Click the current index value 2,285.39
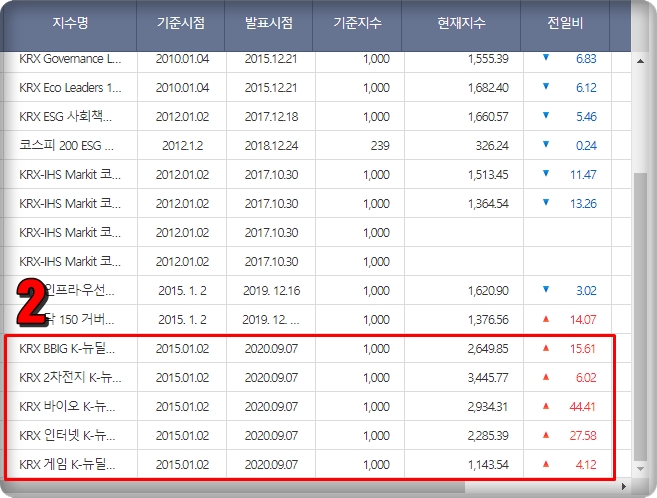 coord(488,435)
